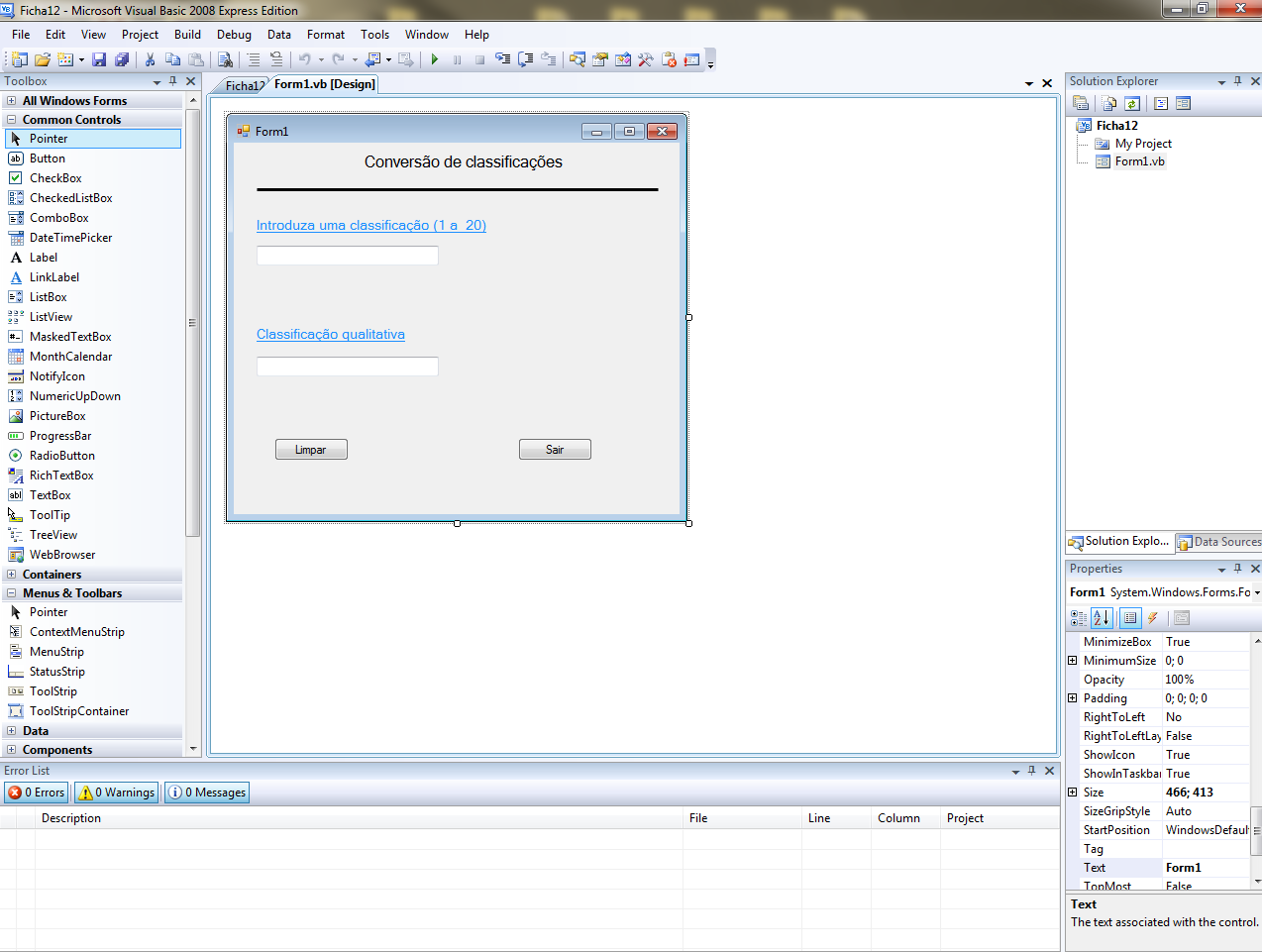Select the Sair button on the form

(555, 450)
